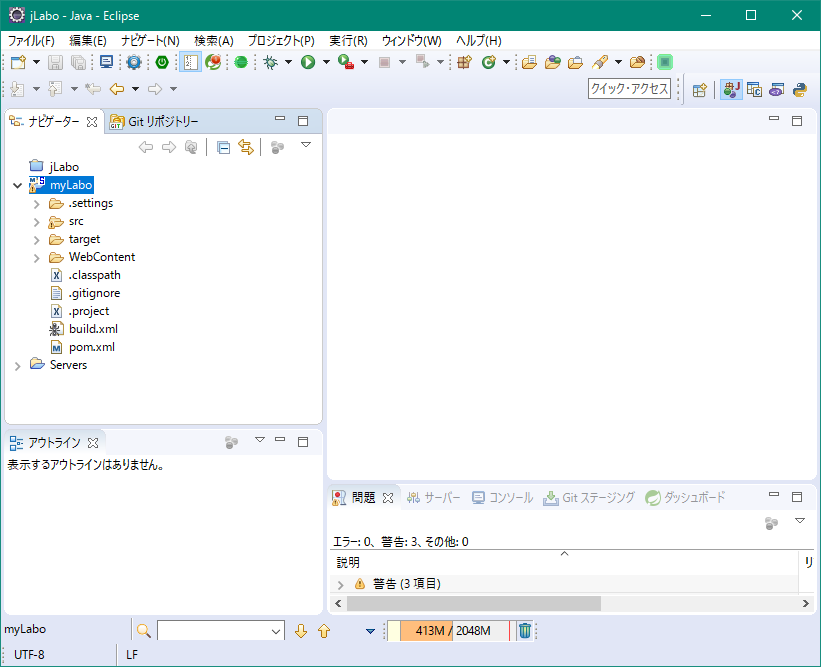Open the Run configurations dropdown arrow
This screenshot has width=821, height=667.
[x=326, y=62]
